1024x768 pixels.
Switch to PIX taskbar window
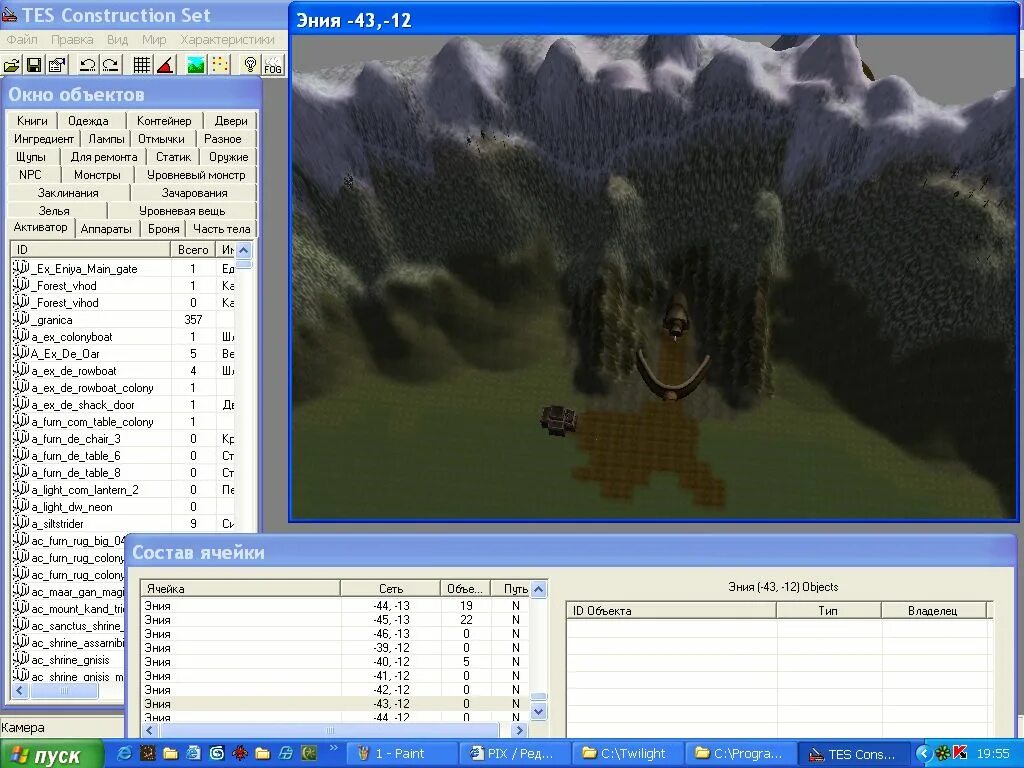513,754
